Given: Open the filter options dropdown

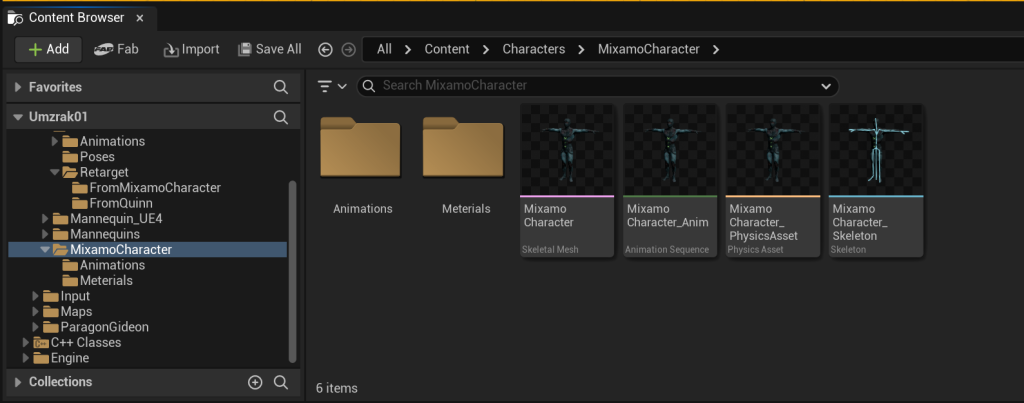Looking at the screenshot, I should tap(332, 86).
